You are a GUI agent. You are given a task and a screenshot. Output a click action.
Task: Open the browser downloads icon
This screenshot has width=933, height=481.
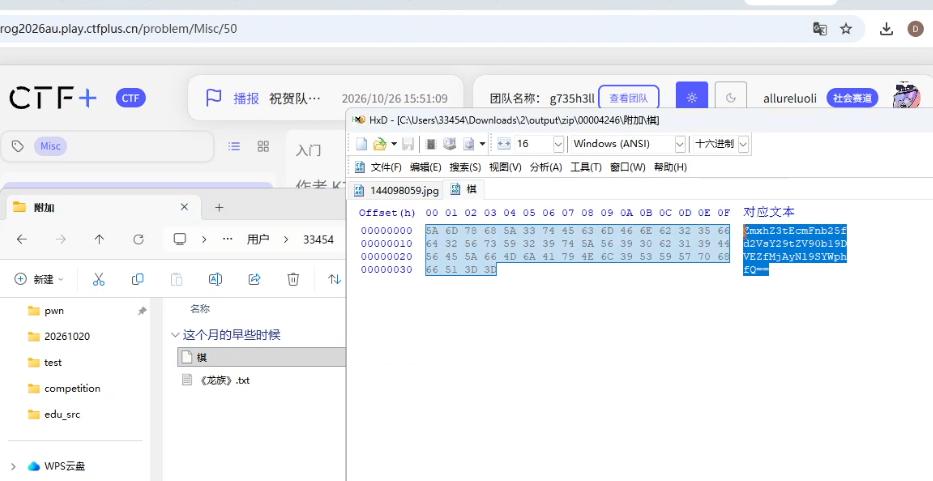click(887, 29)
